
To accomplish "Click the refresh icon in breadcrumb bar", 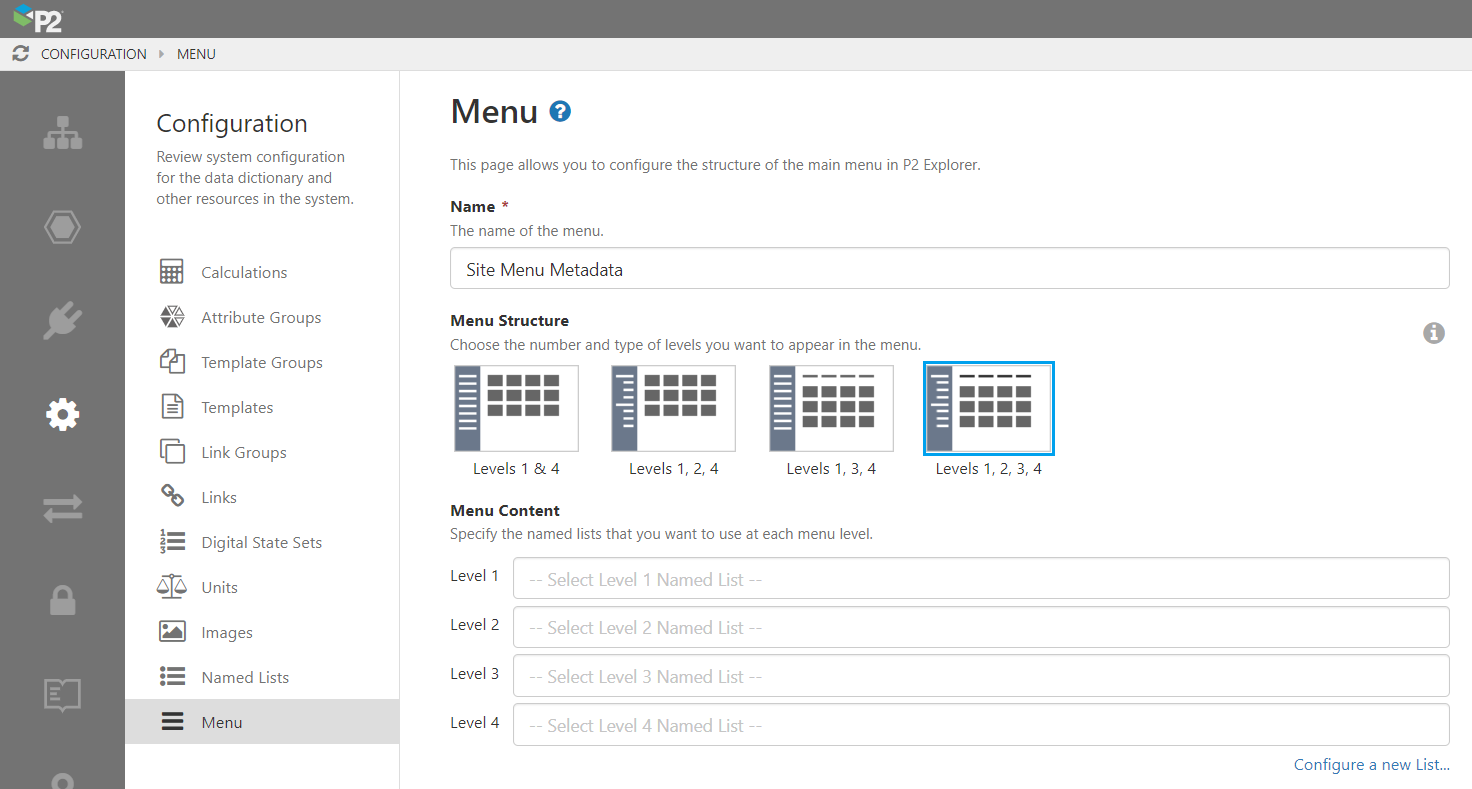I will [x=20, y=54].
